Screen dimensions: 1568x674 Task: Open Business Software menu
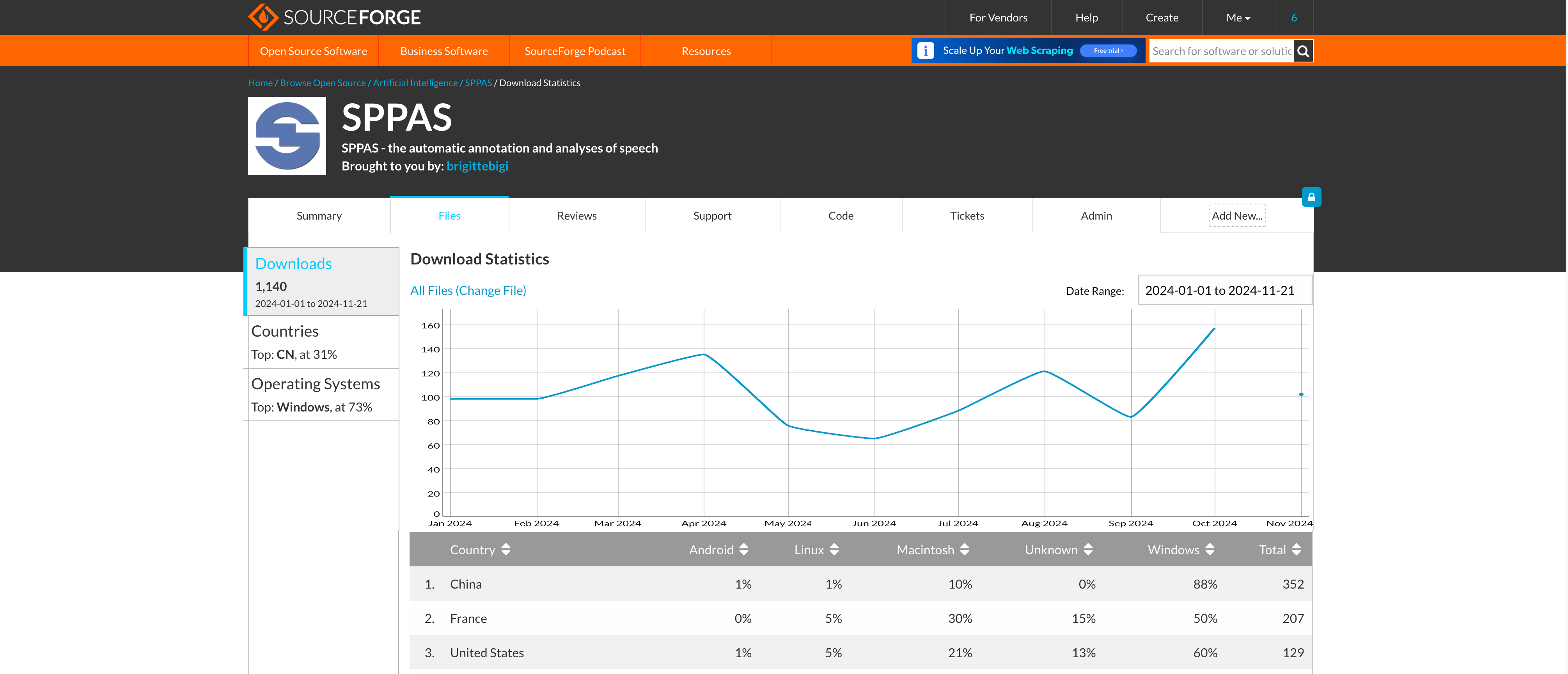pos(444,51)
